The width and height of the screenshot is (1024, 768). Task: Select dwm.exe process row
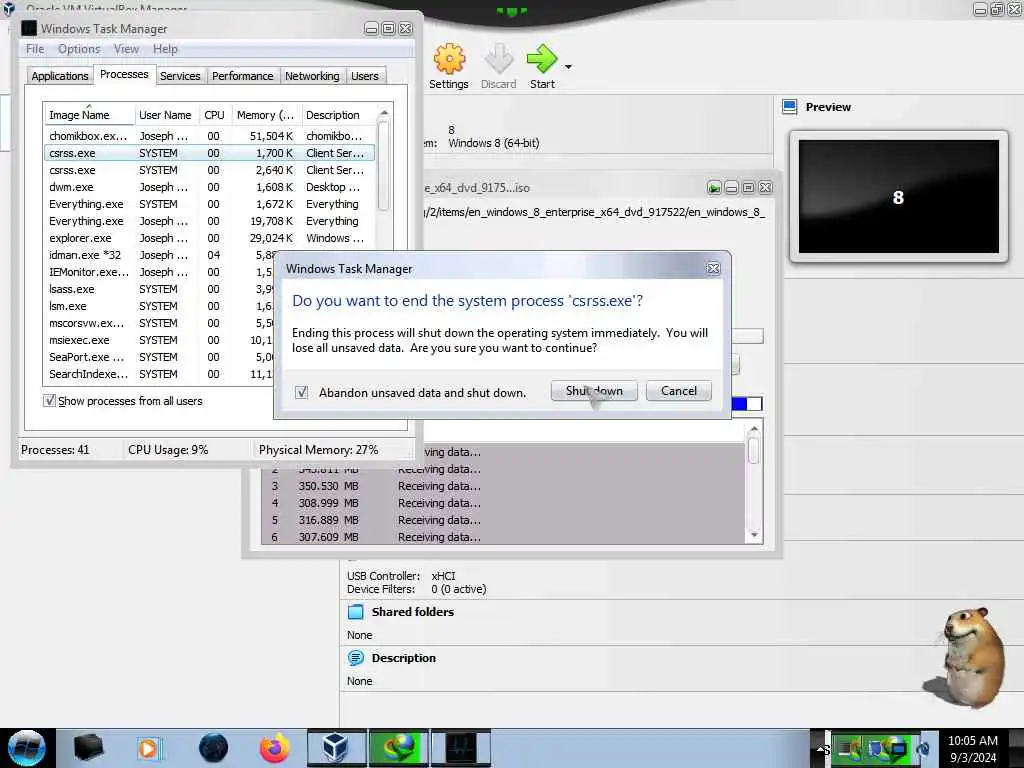[209, 187]
